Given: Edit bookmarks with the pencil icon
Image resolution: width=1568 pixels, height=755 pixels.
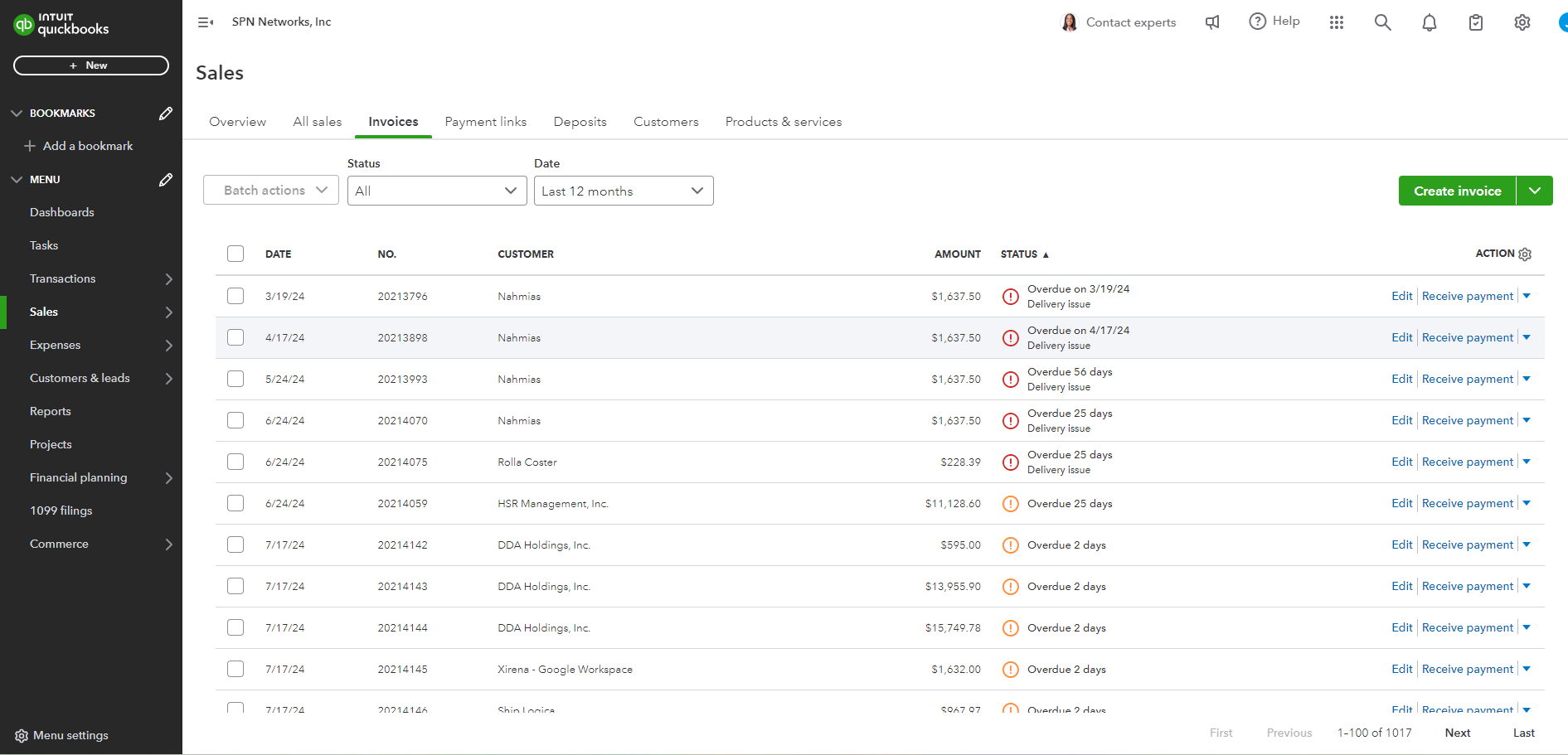Looking at the screenshot, I should tap(166, 113).
